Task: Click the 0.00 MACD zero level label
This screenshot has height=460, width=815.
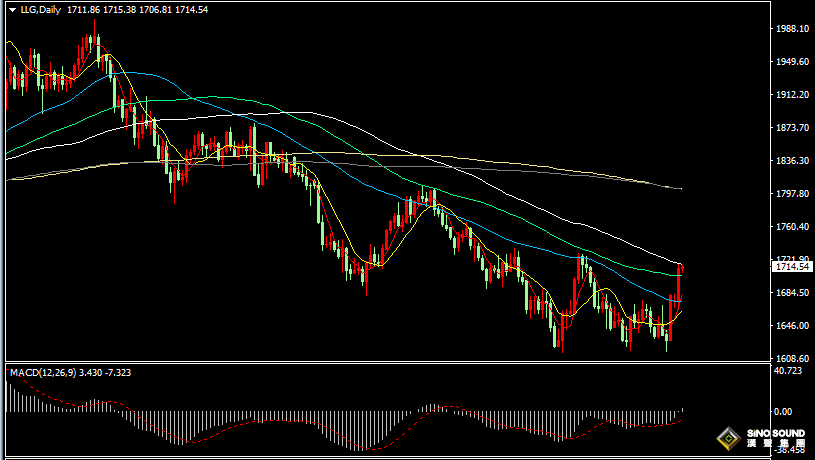Action: pos(784,411)
